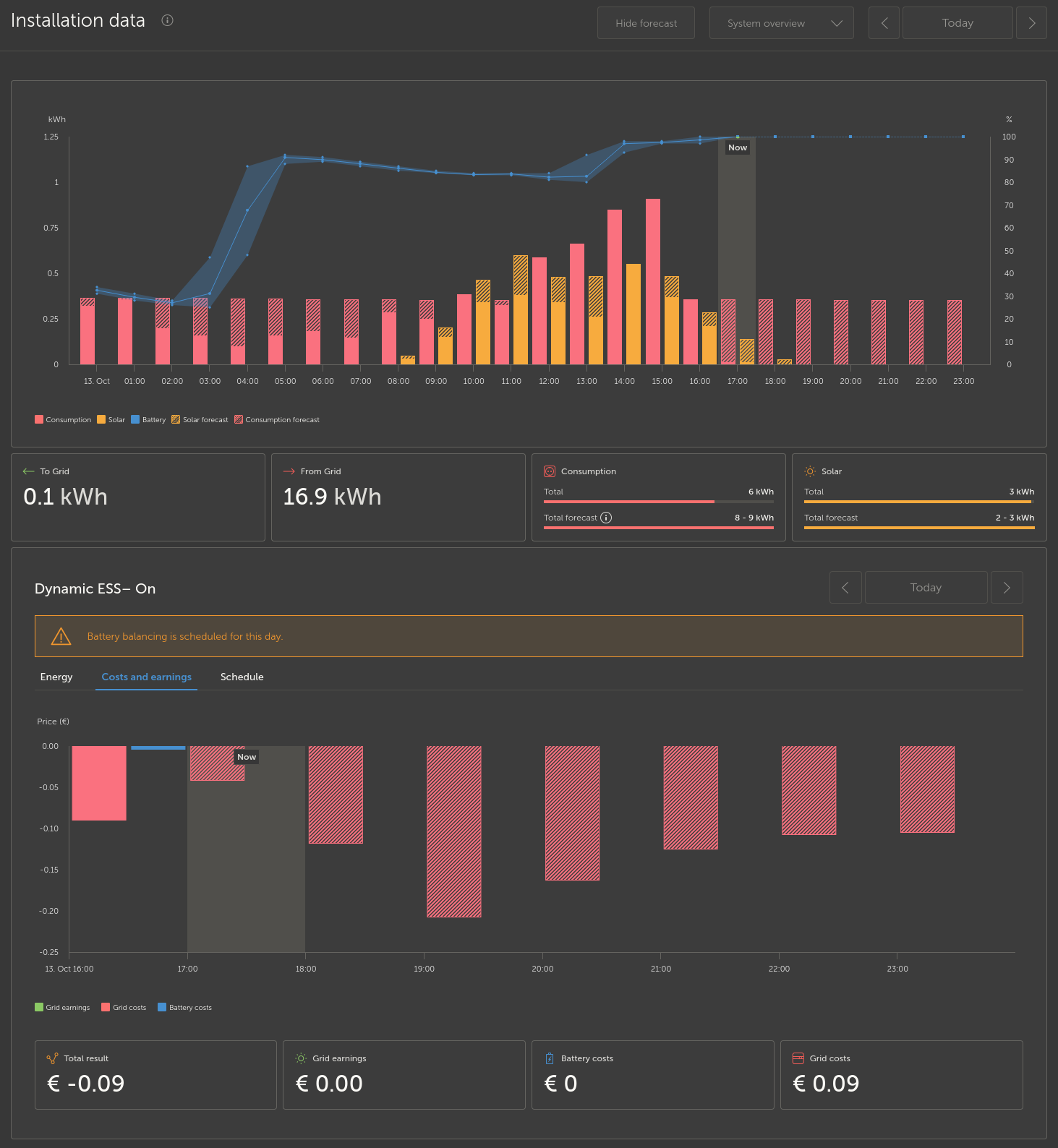The image size is (1058, 1148).
Task: Switch to the Schedule tab
Action: coord(242,677)
